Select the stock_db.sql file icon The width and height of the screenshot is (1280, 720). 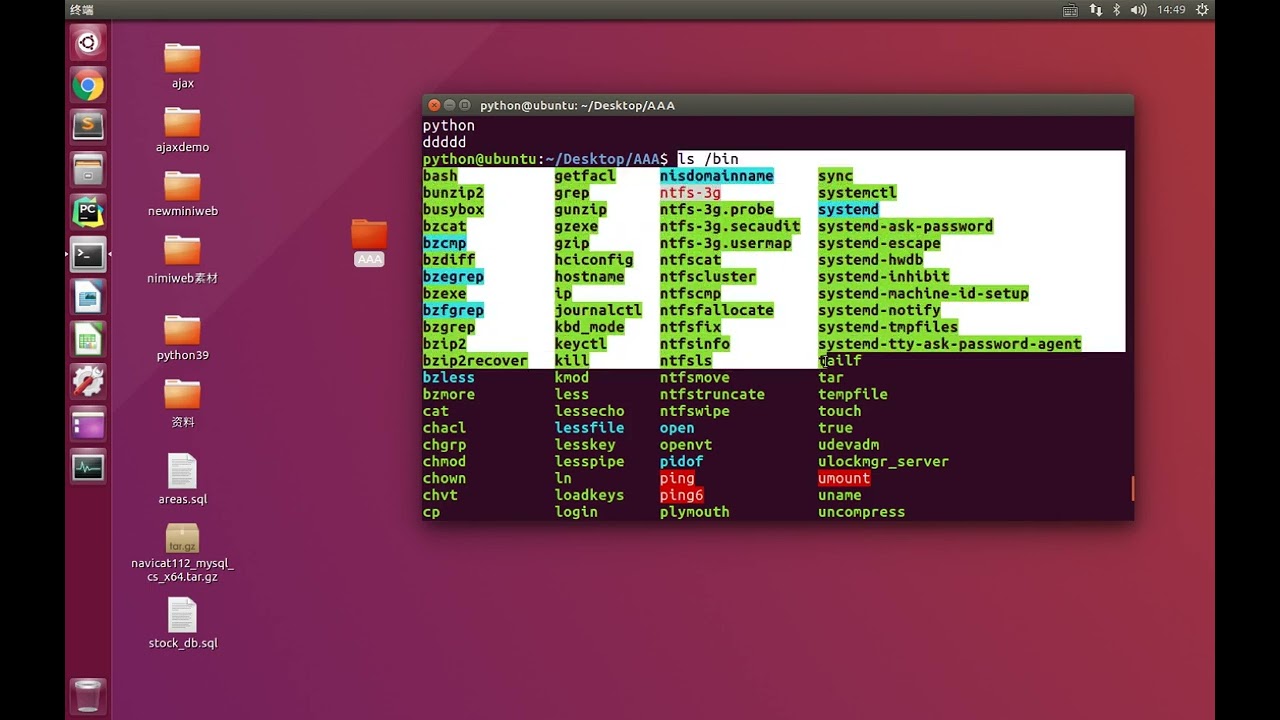click(x=182, y=624)
